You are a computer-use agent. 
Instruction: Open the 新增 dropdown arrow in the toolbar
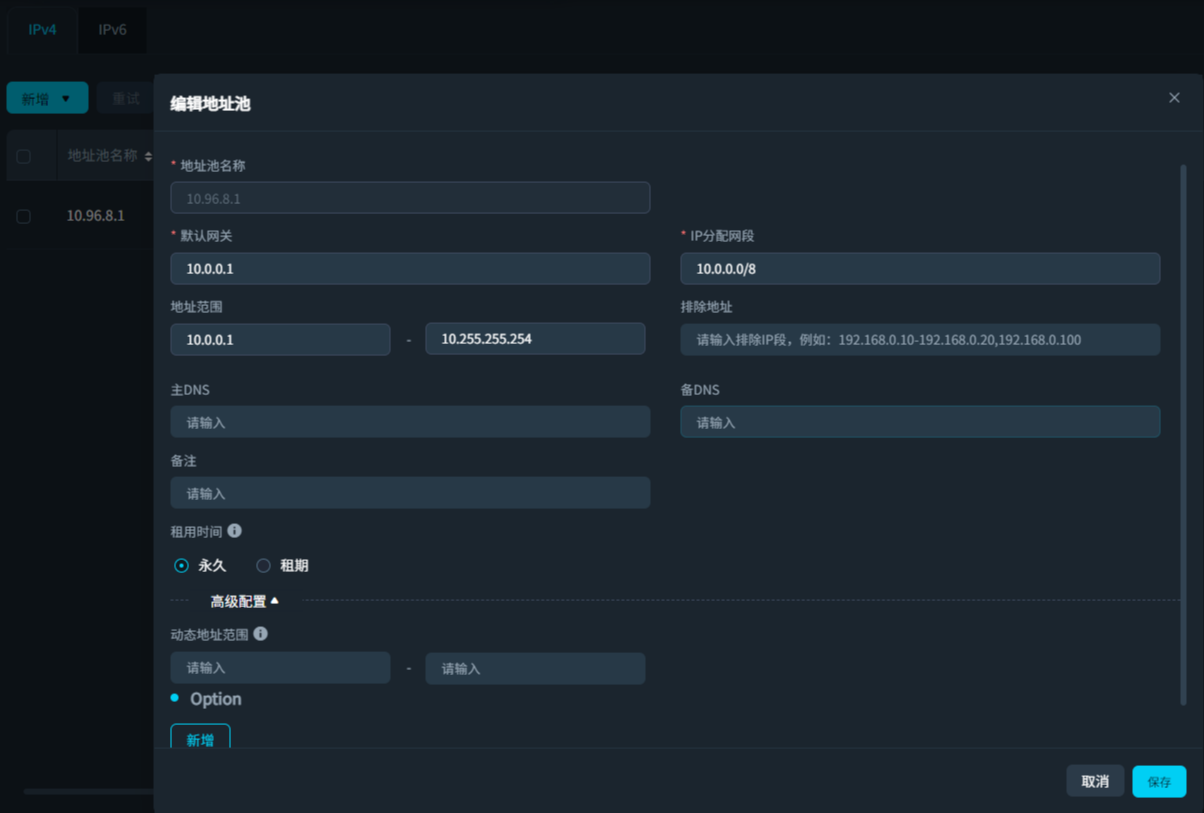pos(66,99)
